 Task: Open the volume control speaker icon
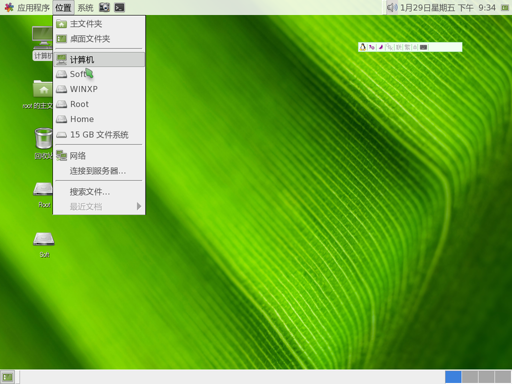[392, 7]
